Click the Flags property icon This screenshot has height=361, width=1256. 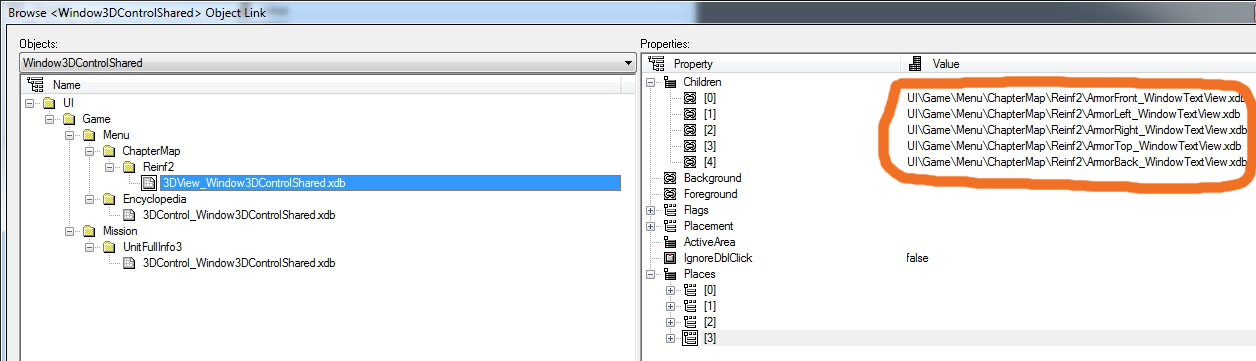point(671,210)
